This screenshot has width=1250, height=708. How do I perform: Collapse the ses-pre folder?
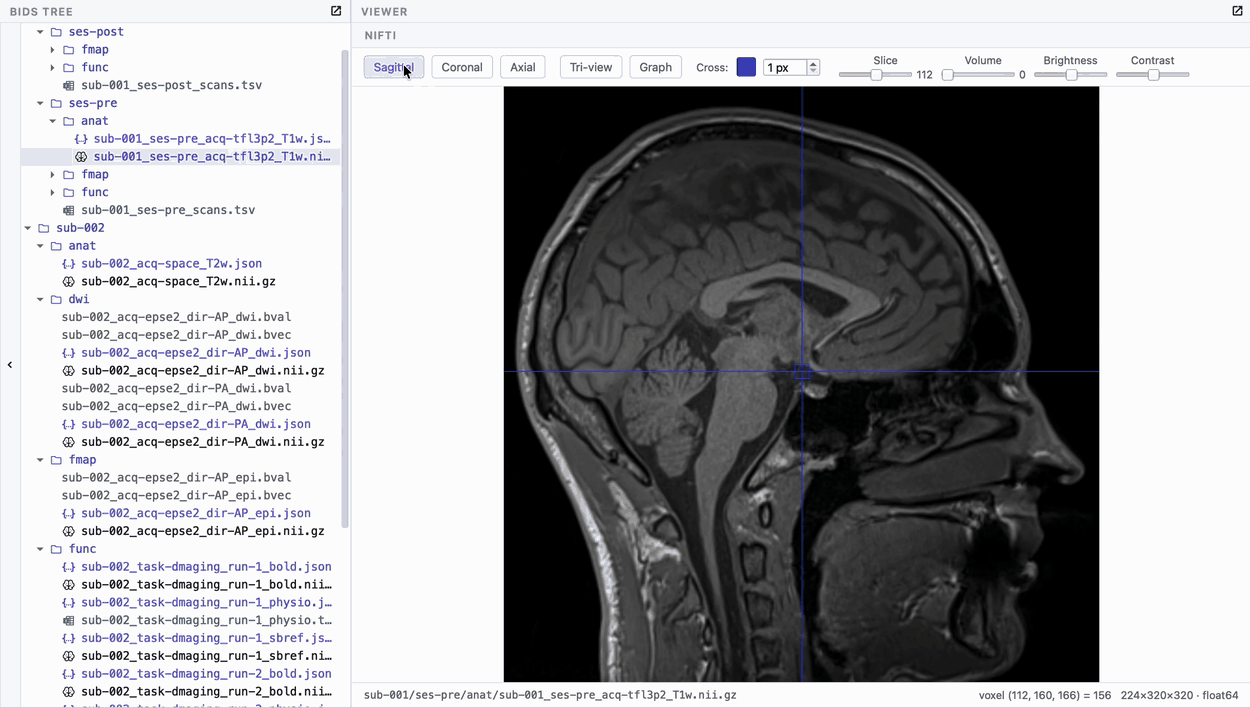tap(41, 103)
